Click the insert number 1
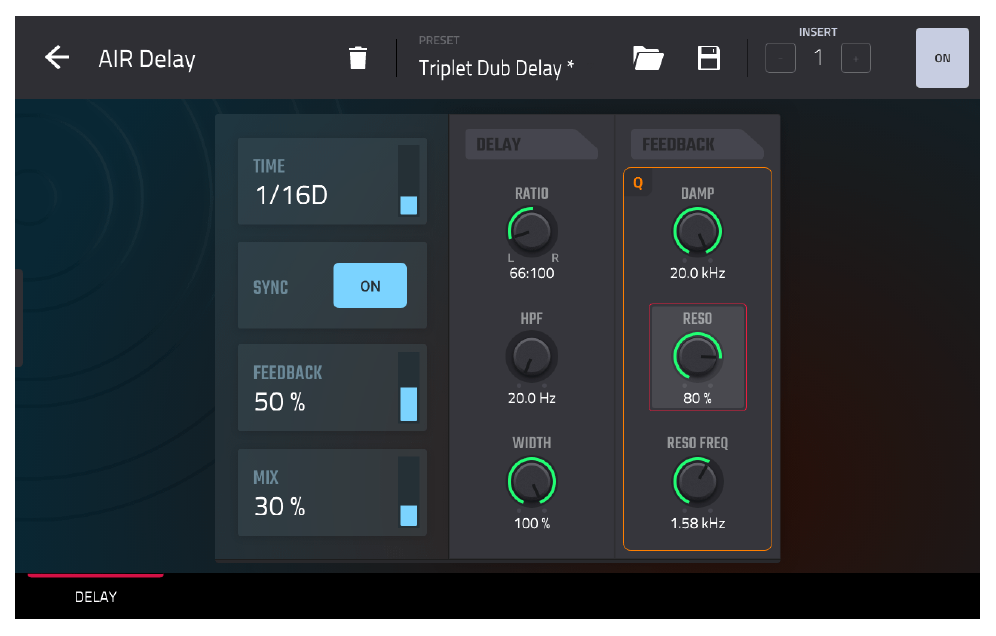The image size is (996, 636). coord(818,58)
